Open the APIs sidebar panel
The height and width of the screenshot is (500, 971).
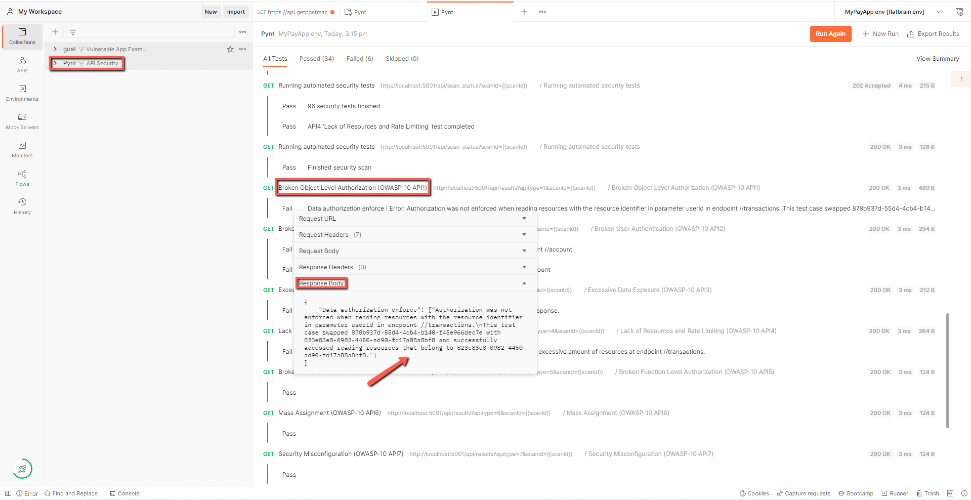pyautogui.click(x=22, y=64)
